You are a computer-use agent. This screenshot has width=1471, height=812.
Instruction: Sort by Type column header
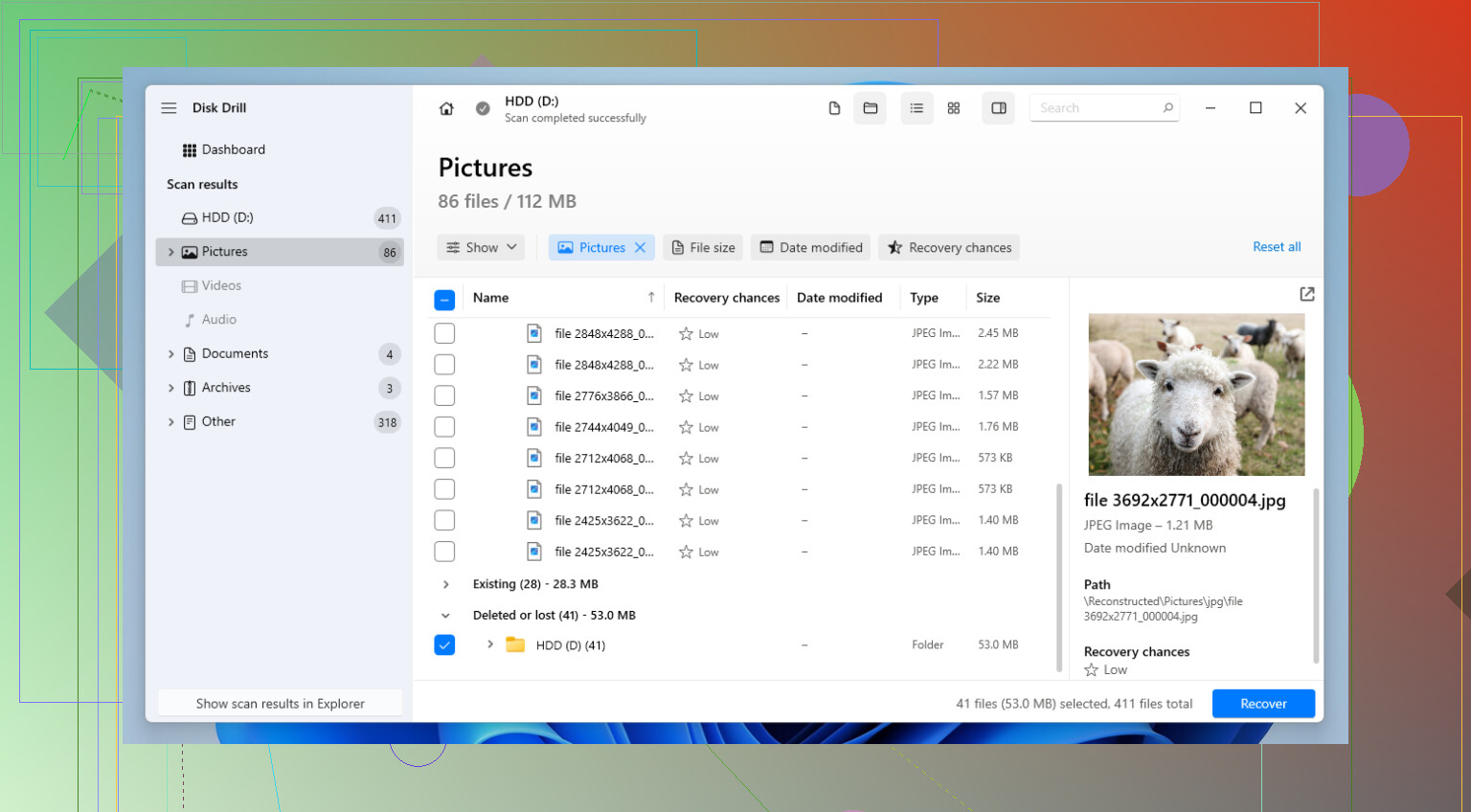[924, 298]
